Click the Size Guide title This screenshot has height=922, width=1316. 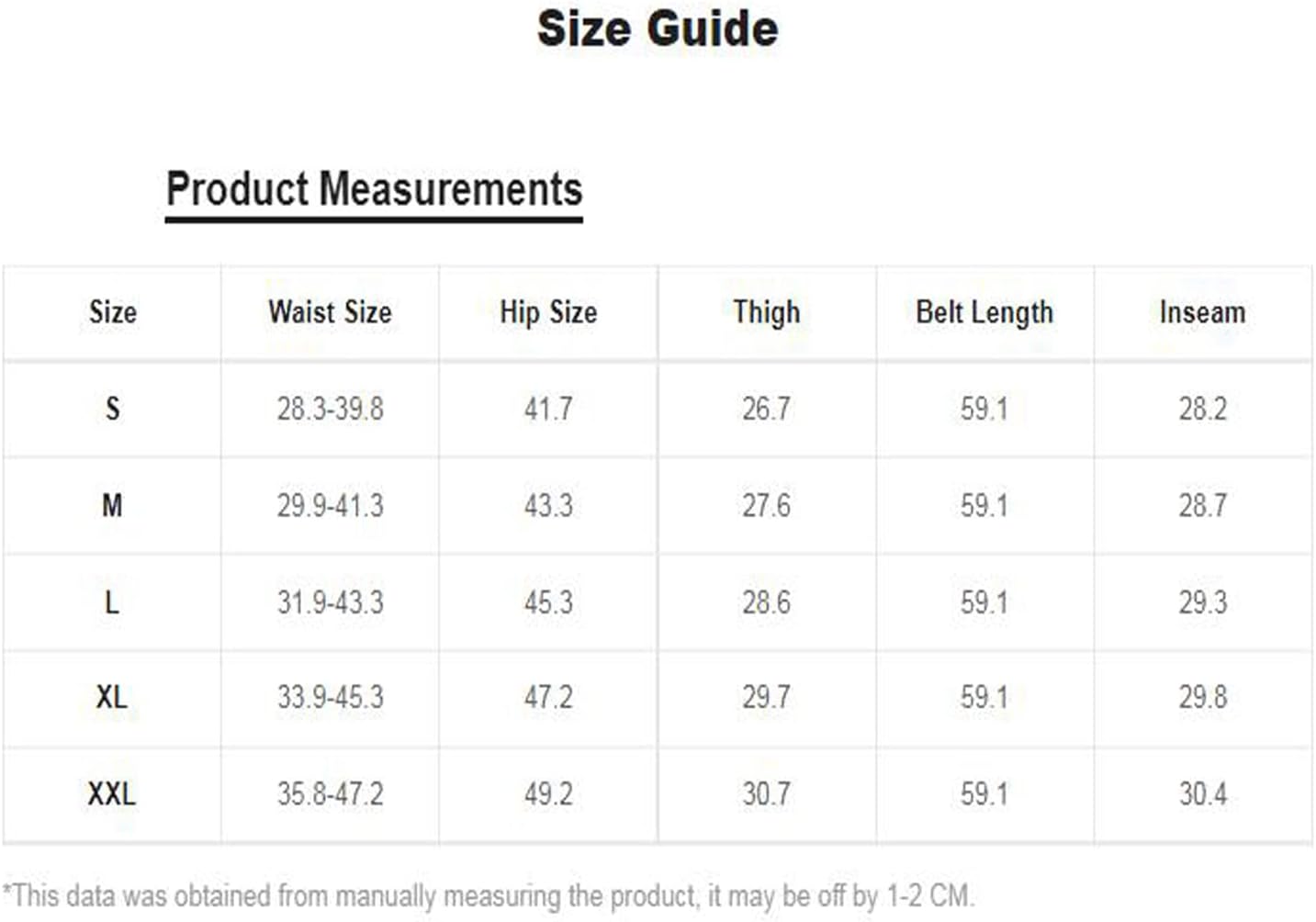[x=658, y=28]
